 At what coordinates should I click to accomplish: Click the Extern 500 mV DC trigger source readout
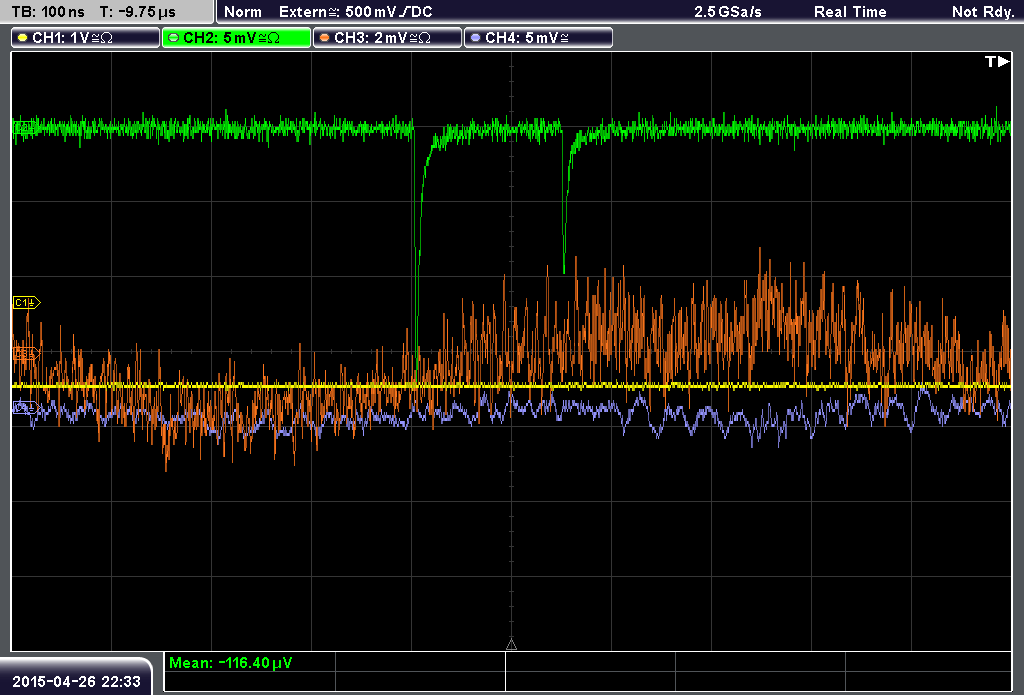point(356,12)
